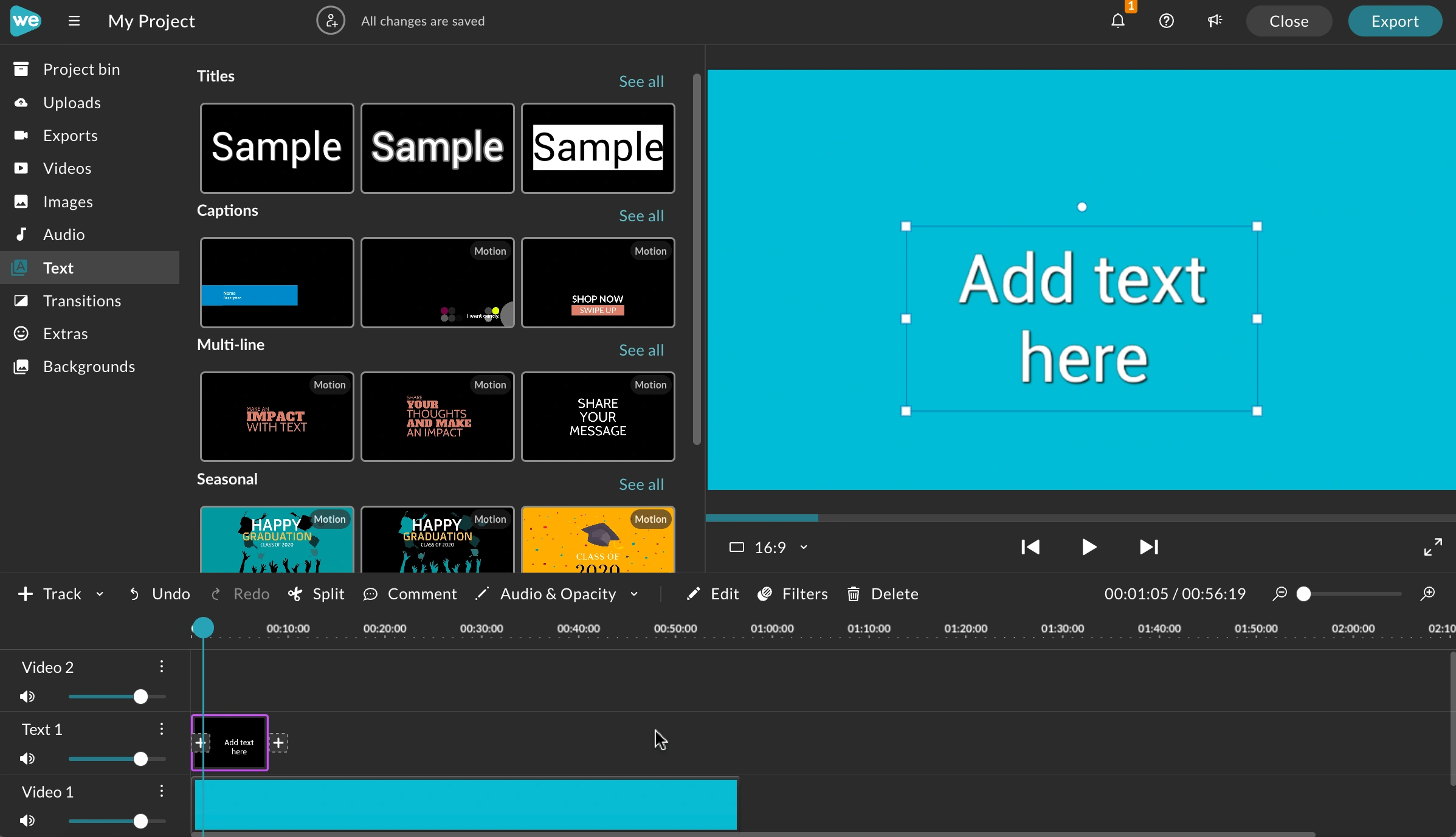Skip to next clip in preview
The height and width of the screenshot is (837, 1456).
click(1148, 547)
